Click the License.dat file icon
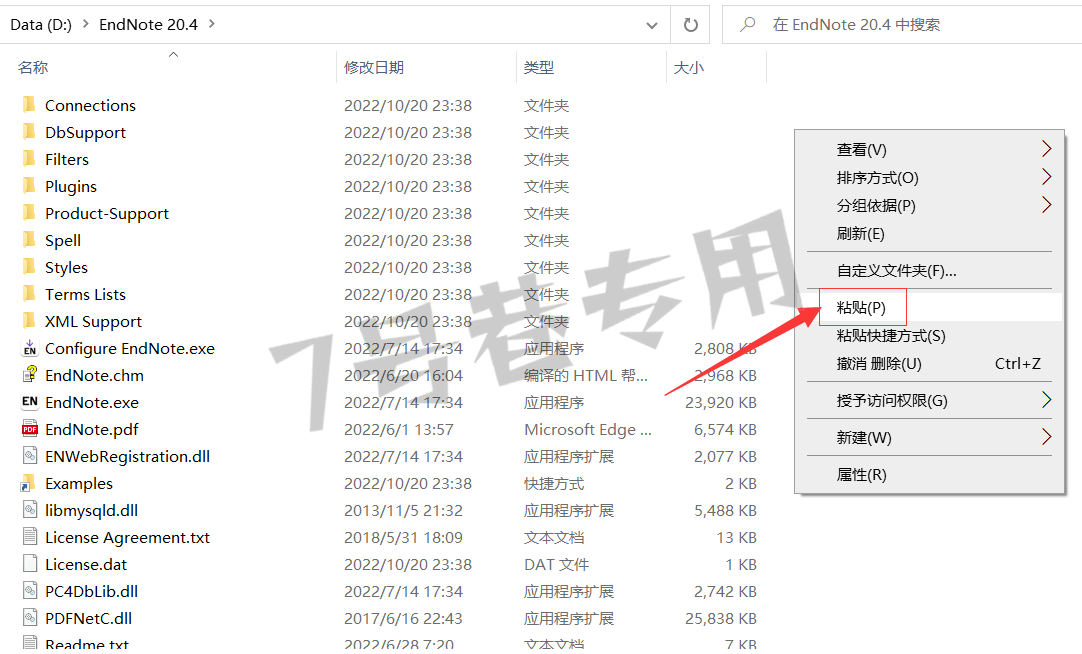The height and width of the screenshot is (654, 1082). click(30, 564)
